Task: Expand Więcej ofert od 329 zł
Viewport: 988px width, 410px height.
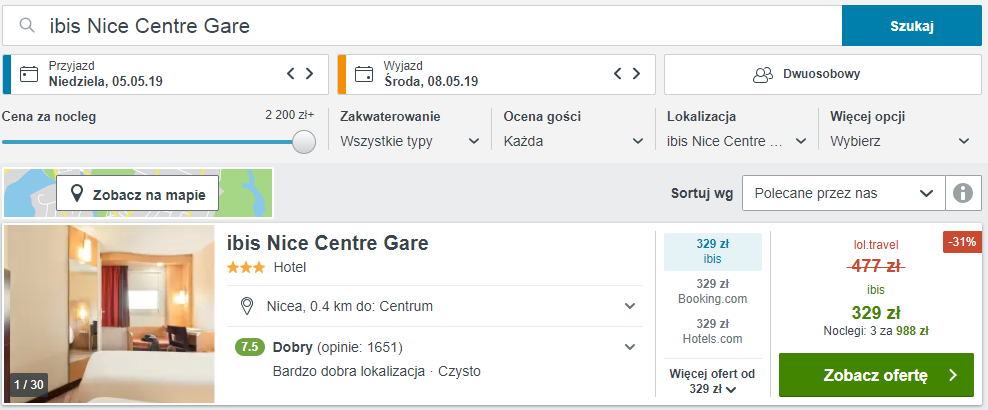Action: (x=713, y=382)
